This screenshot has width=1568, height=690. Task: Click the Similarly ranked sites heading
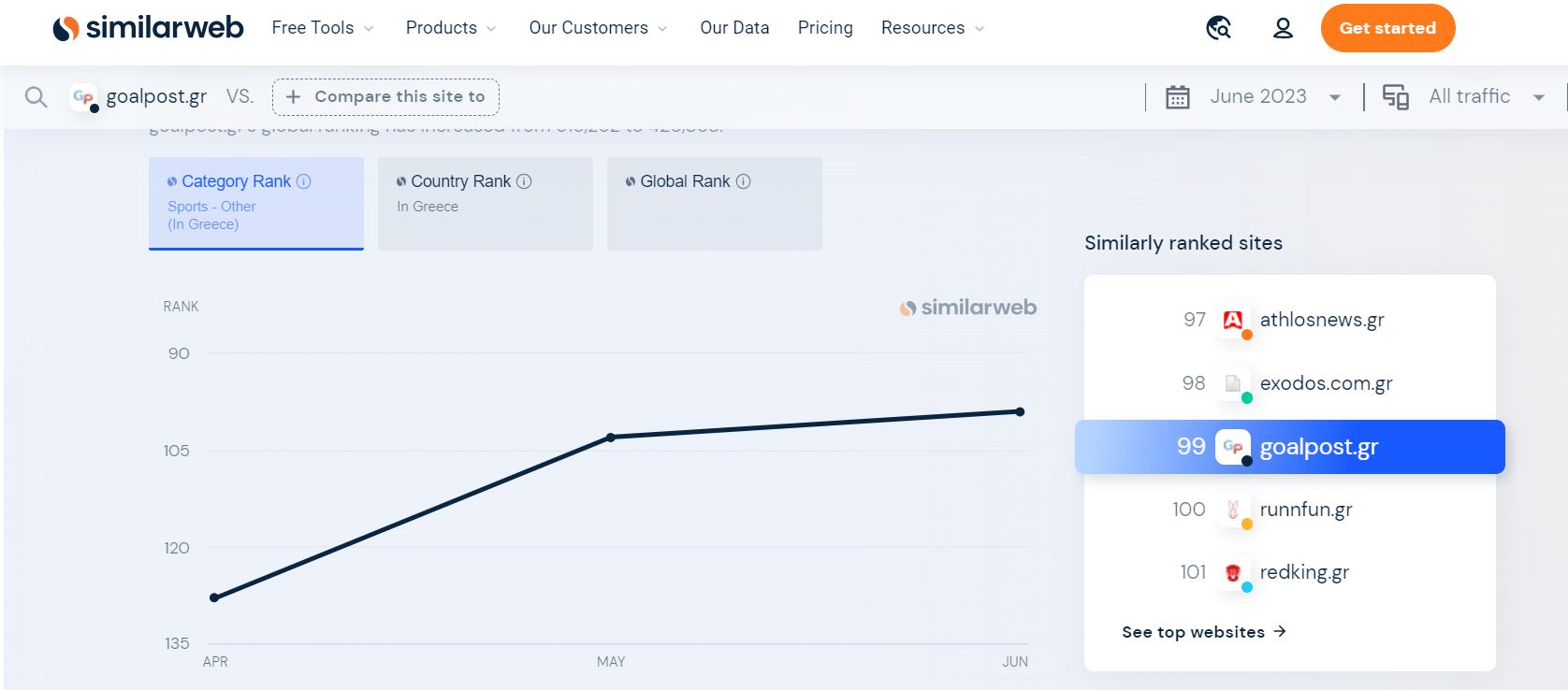1183,243
